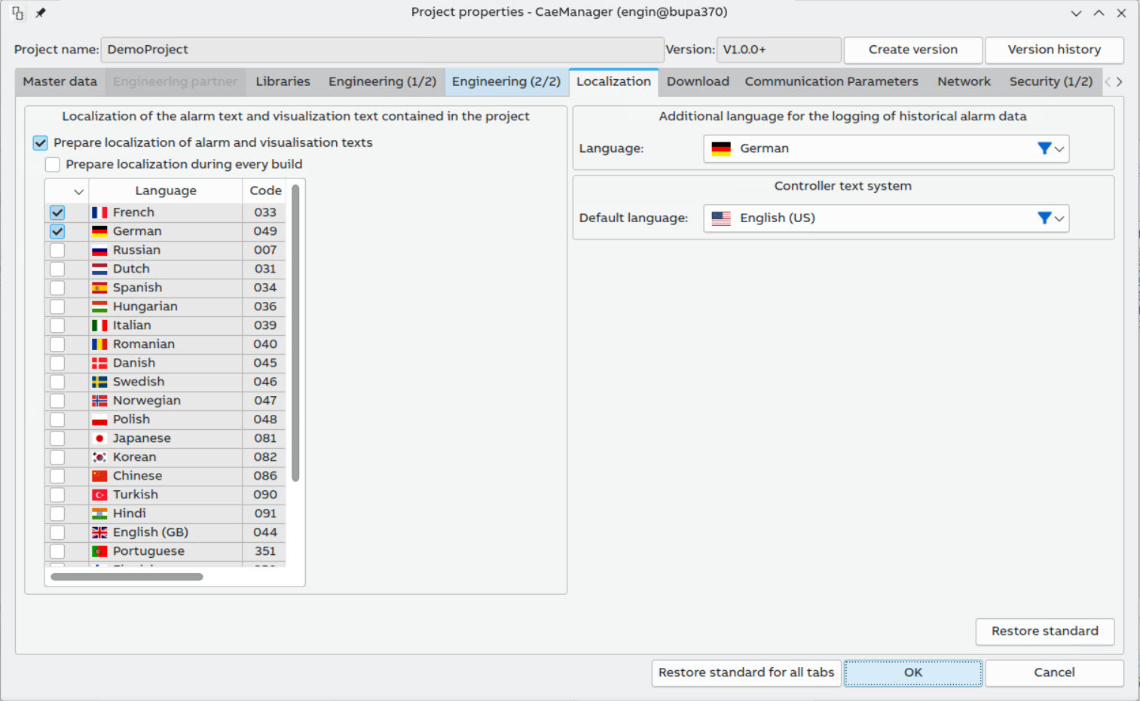
Task: Open the Communication Parameters tab
Action: click(831, 82)
